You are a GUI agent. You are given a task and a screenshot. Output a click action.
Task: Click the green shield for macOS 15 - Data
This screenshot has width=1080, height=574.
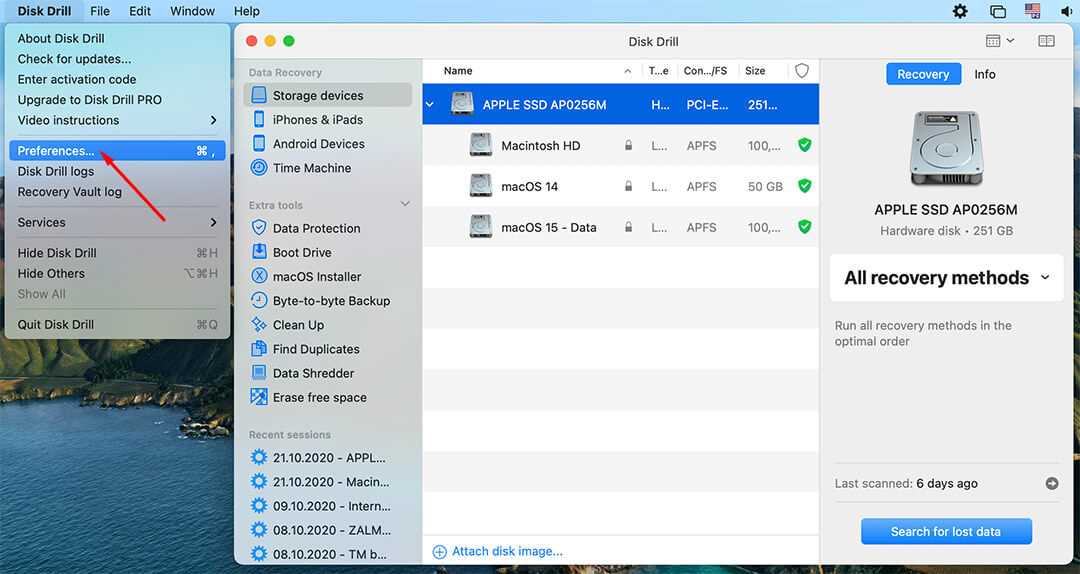pos(804,227)
